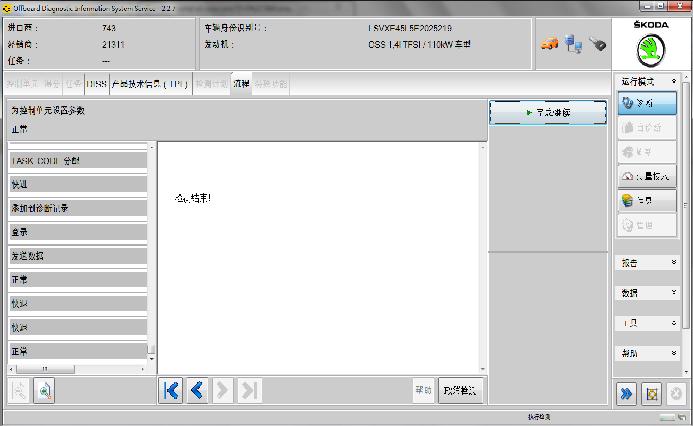Click the greyed zoom-out magnifier icon
693x426 pixels.
click(x=19, y=391)
